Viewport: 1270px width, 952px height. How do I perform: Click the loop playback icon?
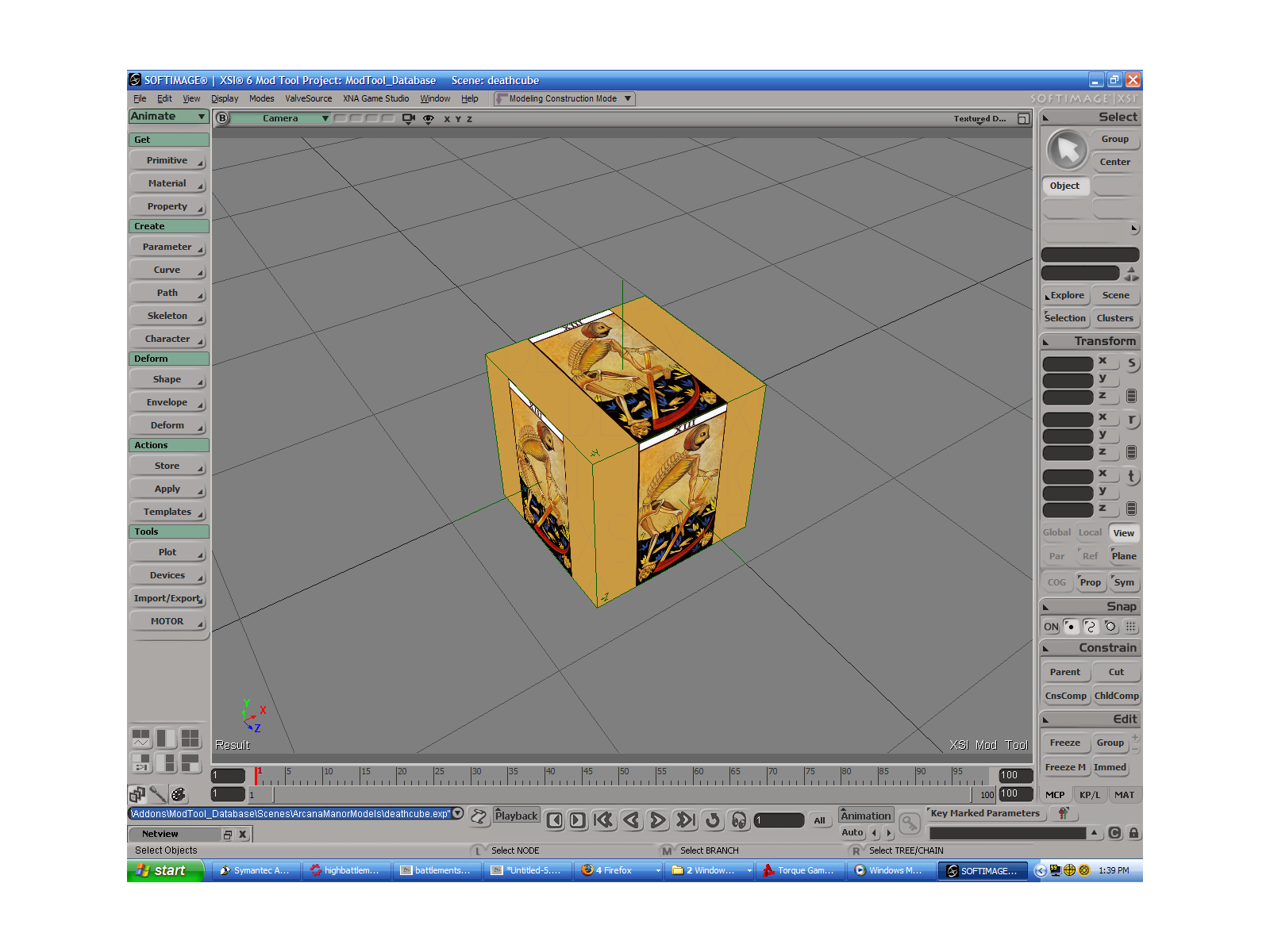pyautogui.click(x=713, y=820)
